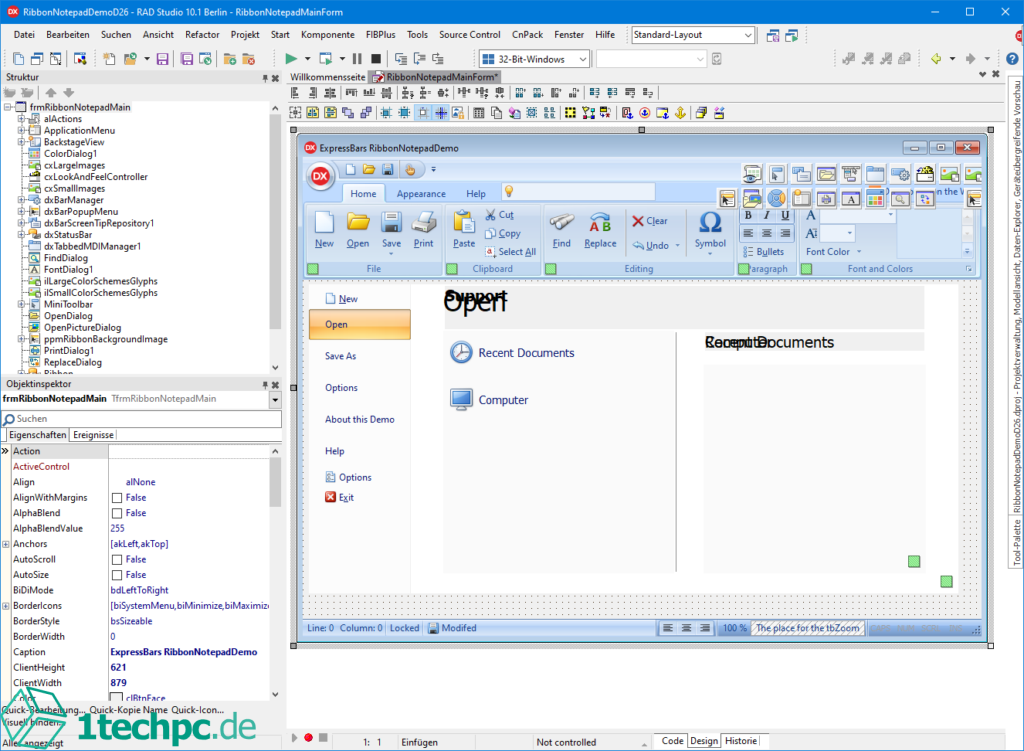
Task: Click the Find binoculars icon
Action: pyautogui.click(x=561, y=222)
